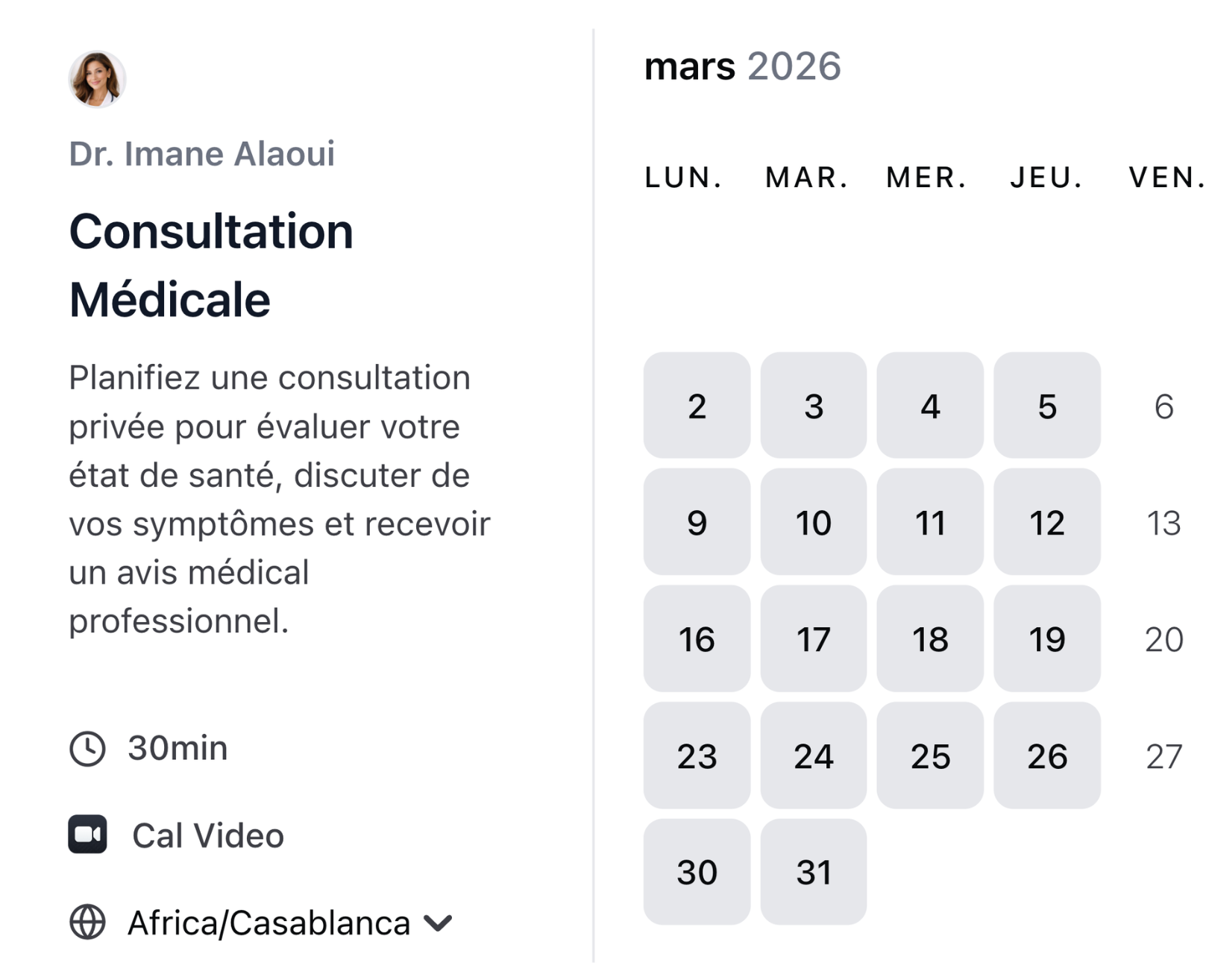Click the mars 2026 month header
Viewport: 1206px width, 980px height.
click(743, 67)
